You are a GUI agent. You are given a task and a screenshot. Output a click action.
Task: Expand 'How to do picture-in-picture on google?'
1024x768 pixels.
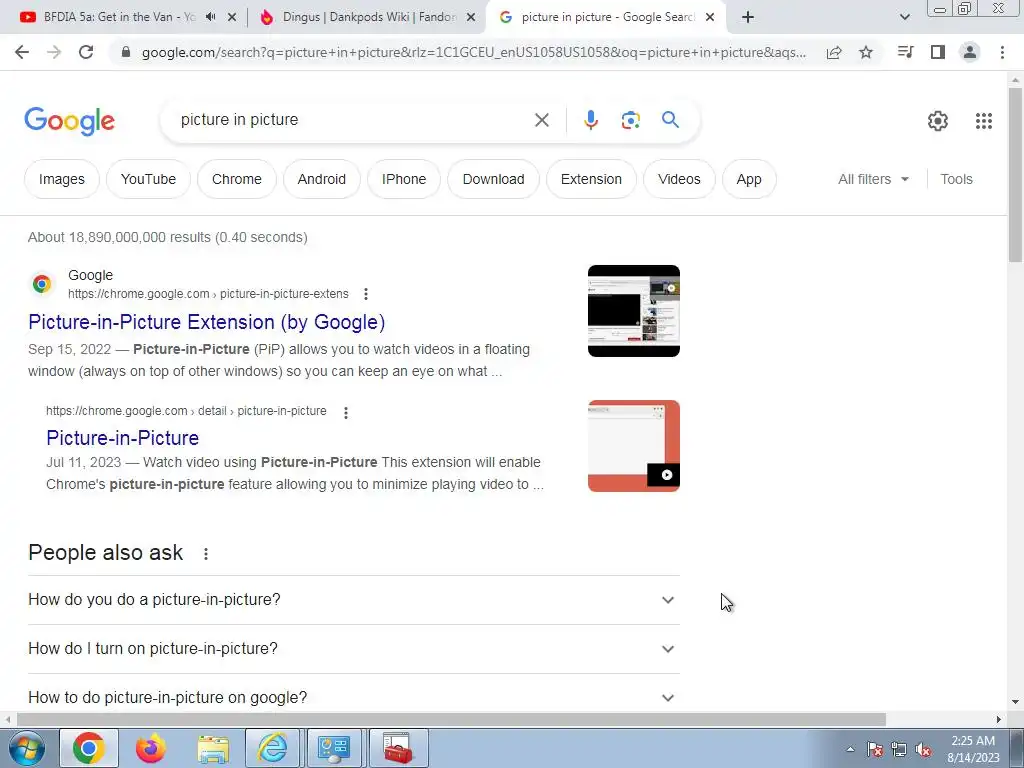point(353,697)
